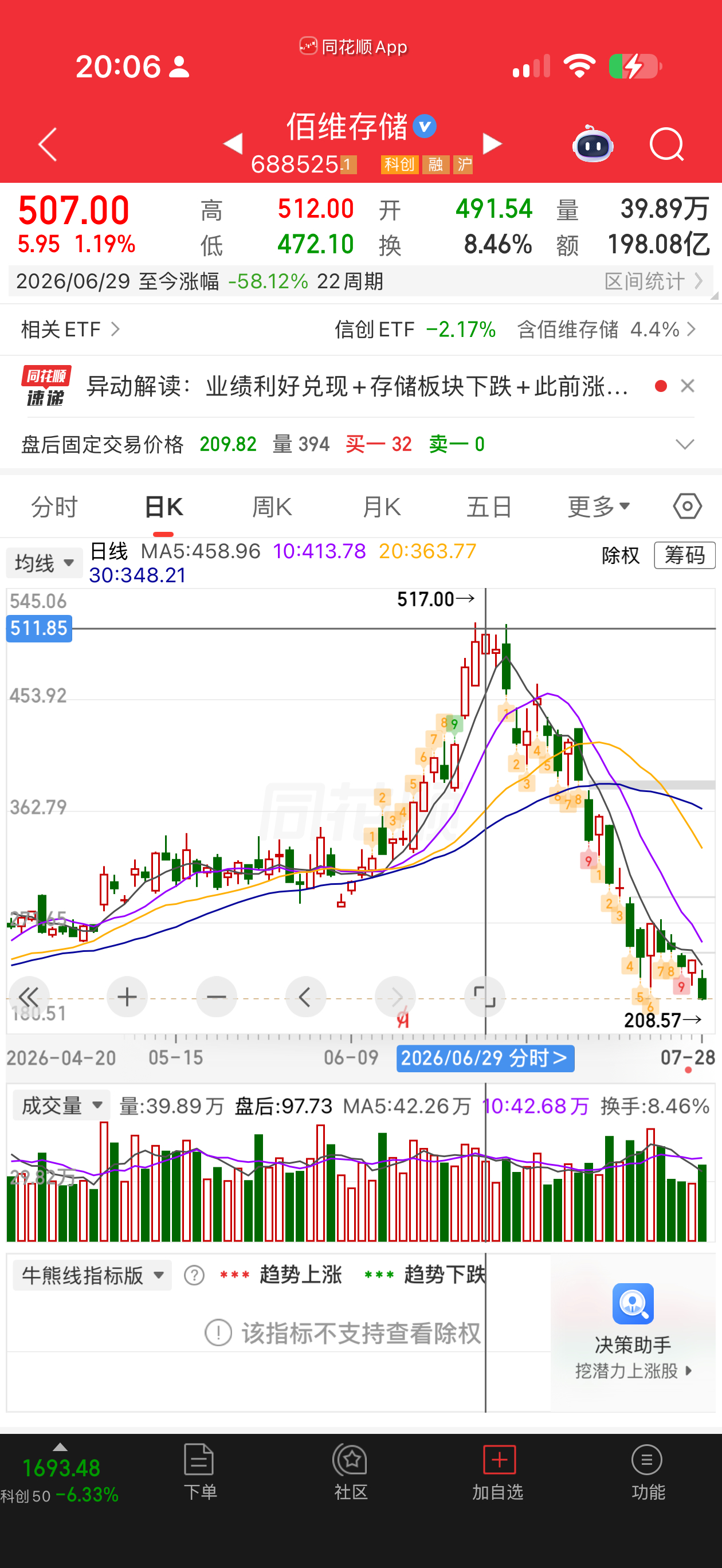Image resolution: width=722 pixels, height=1568 pixels.
Task: Tap 佰维存储 stock title
Action: tap(347, 126)
